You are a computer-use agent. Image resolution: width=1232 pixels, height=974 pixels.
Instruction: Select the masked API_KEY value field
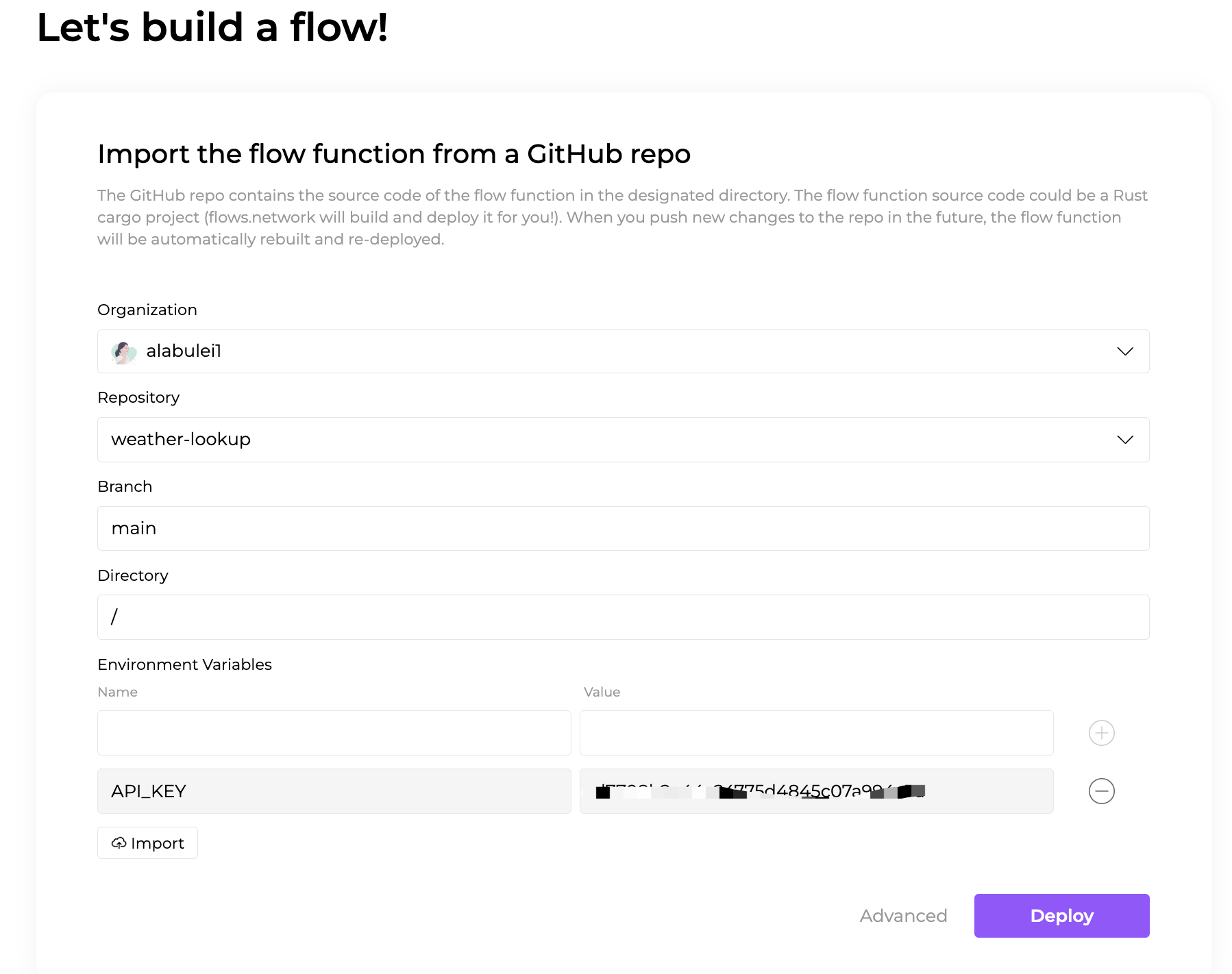815,791
